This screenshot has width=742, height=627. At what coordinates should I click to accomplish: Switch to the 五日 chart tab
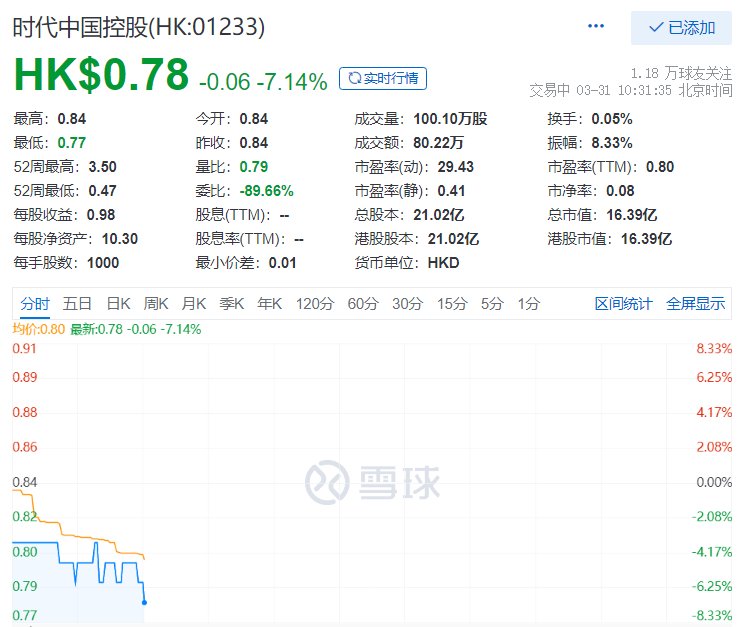pos(77,303)
